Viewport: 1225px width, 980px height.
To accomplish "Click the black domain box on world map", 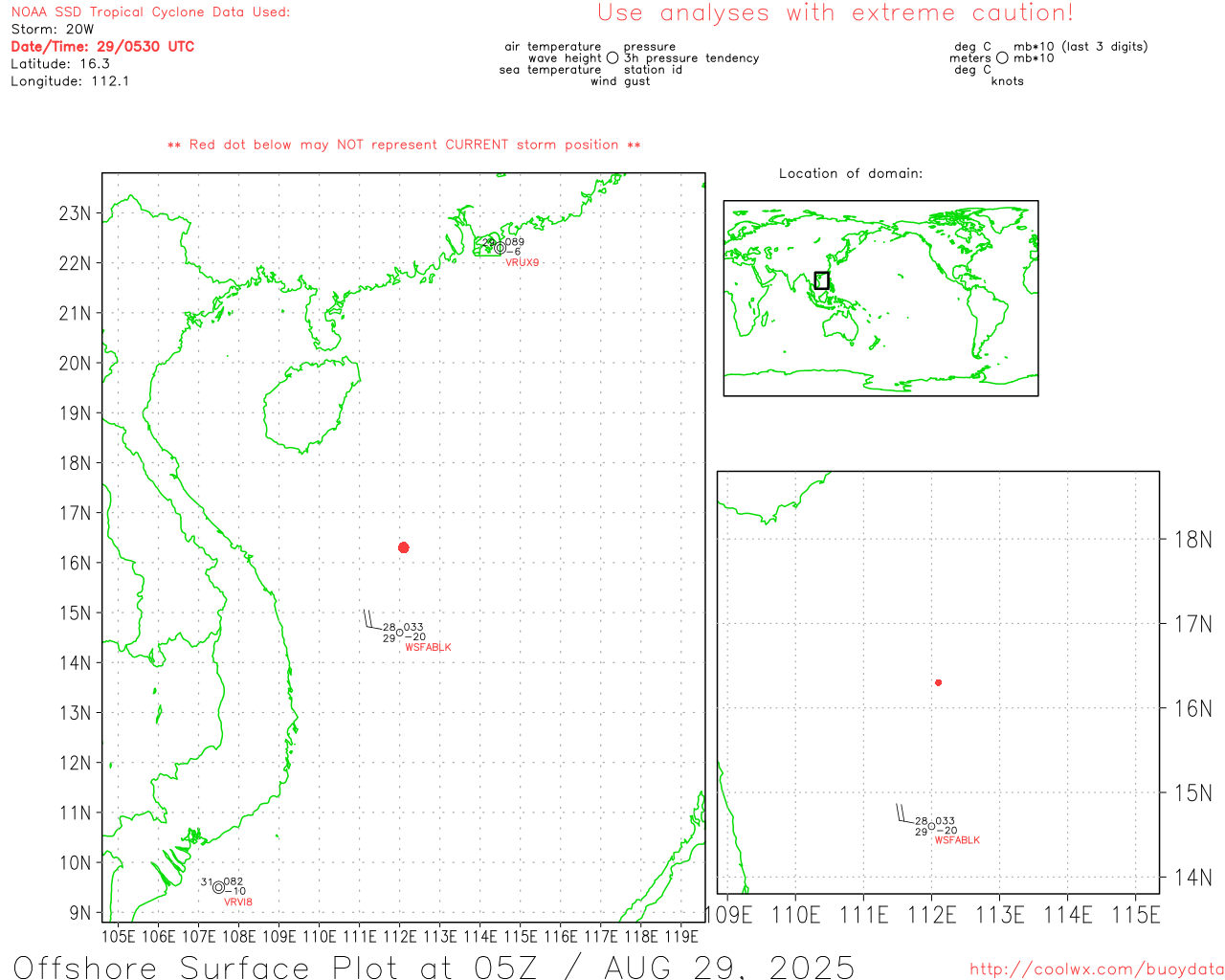I will (x=821, y=280).
